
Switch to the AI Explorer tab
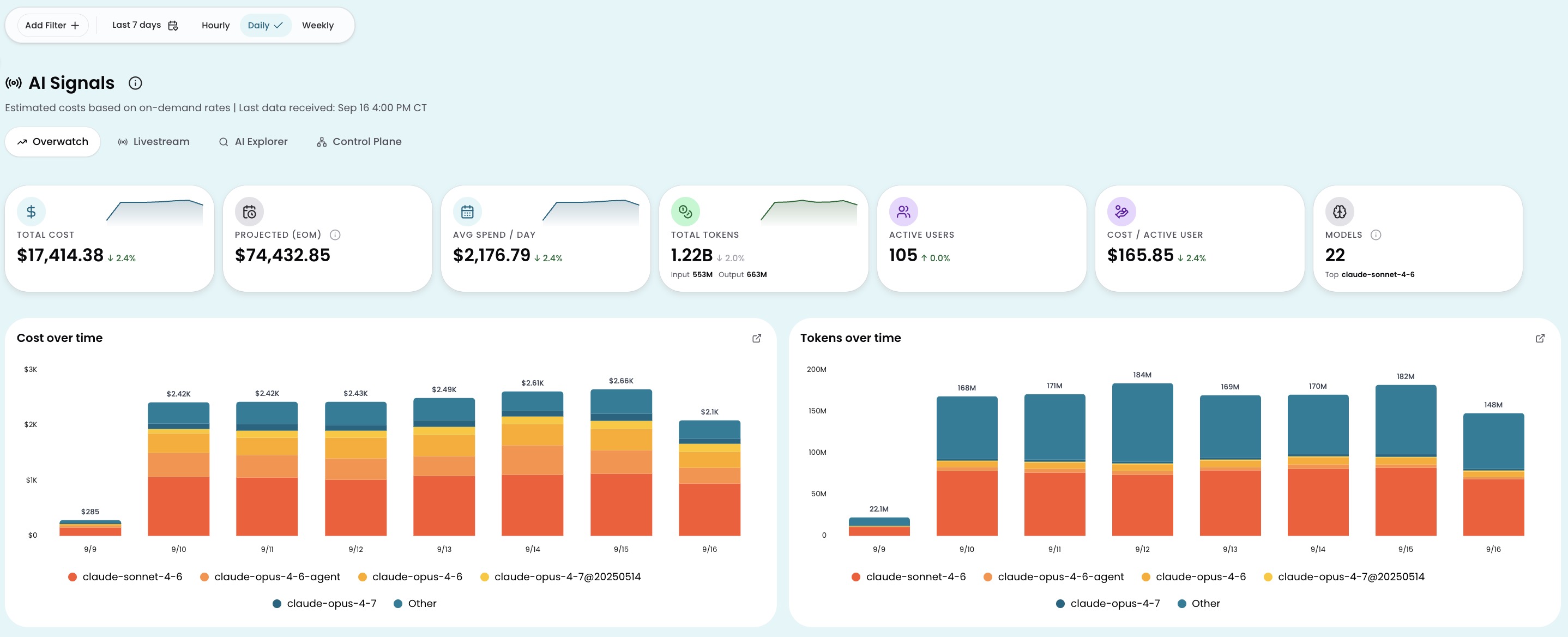[252, 142]
